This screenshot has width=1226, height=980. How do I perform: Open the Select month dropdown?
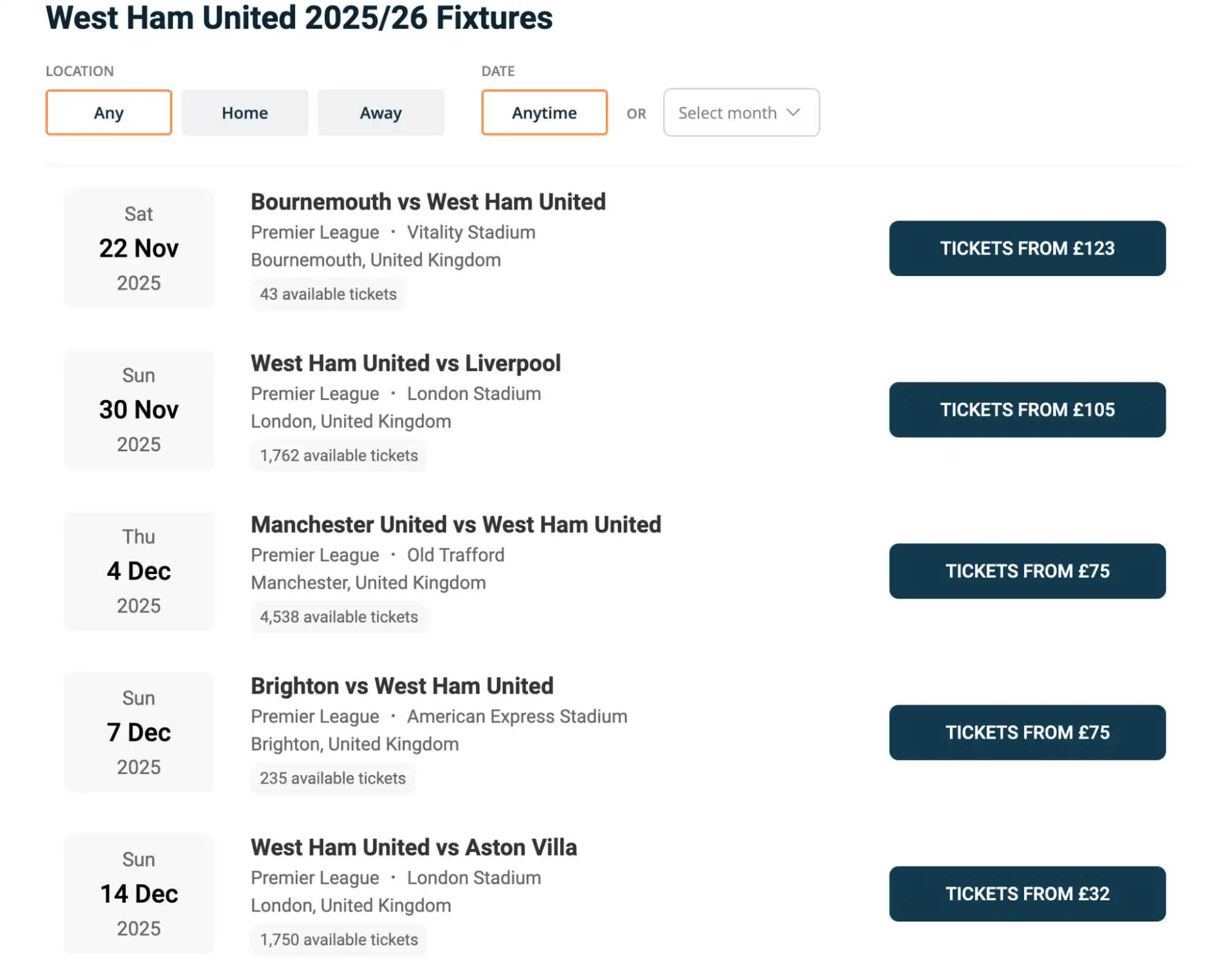coord(740,112)
